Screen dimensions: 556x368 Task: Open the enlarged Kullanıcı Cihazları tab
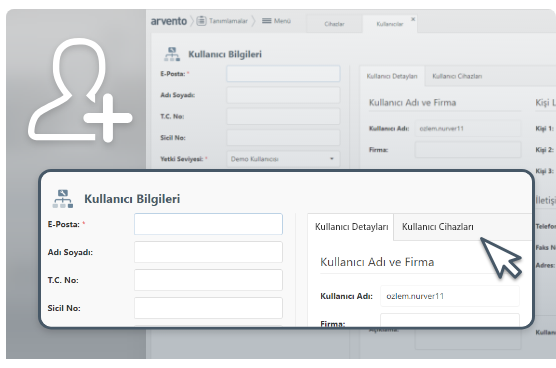coord(438,227)
